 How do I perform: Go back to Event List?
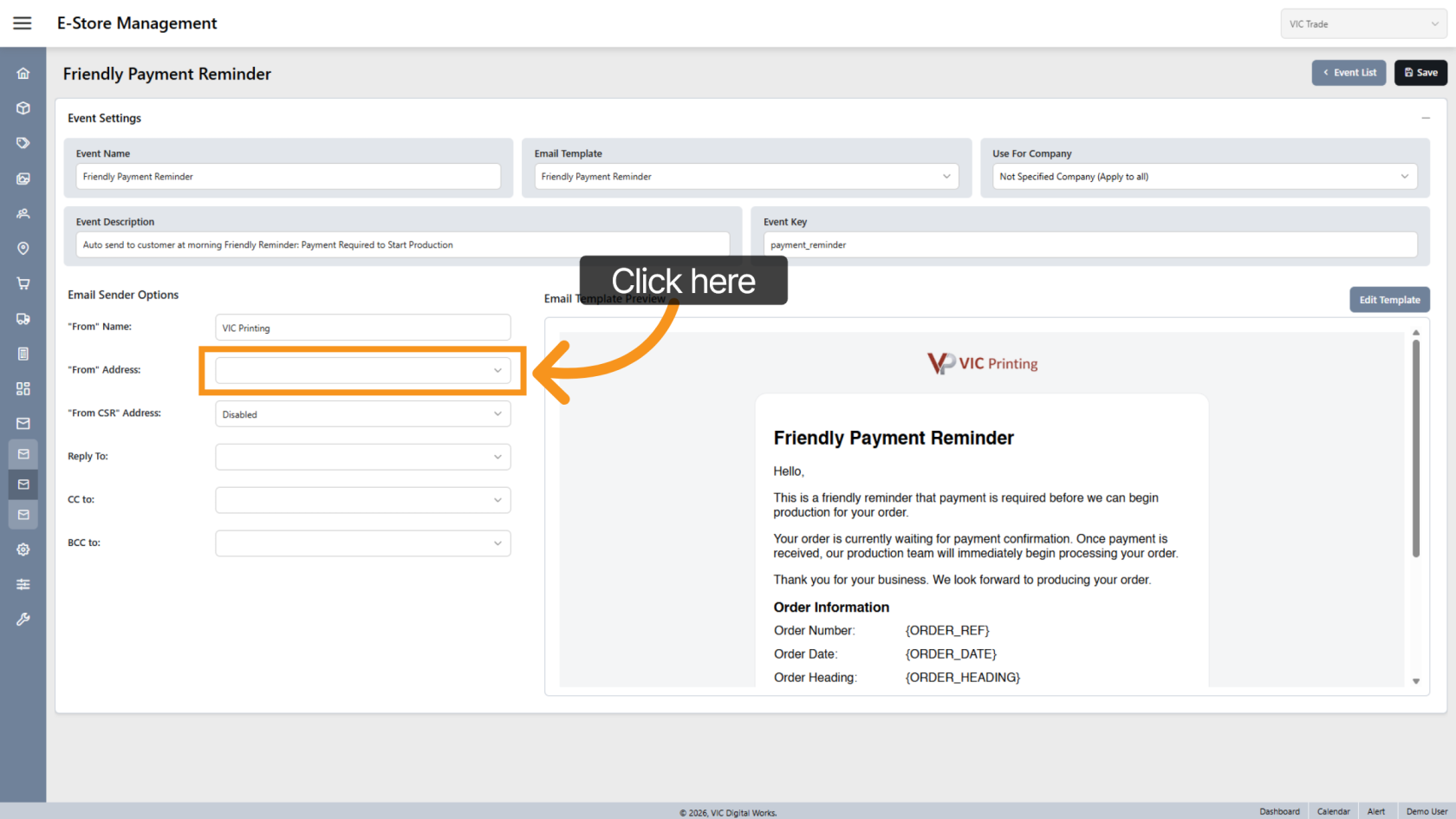point(1349,73)
